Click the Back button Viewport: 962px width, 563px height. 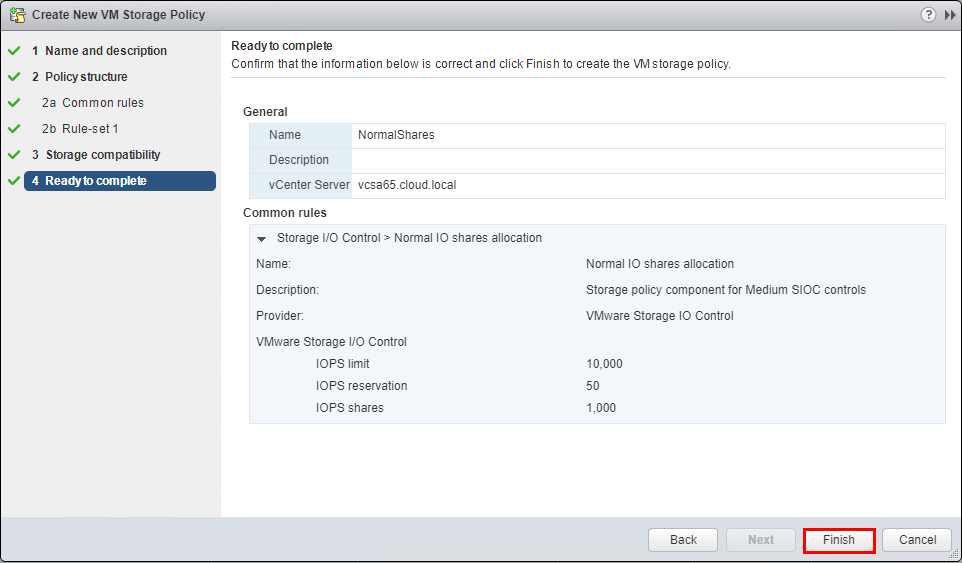(x=683, y=540)
